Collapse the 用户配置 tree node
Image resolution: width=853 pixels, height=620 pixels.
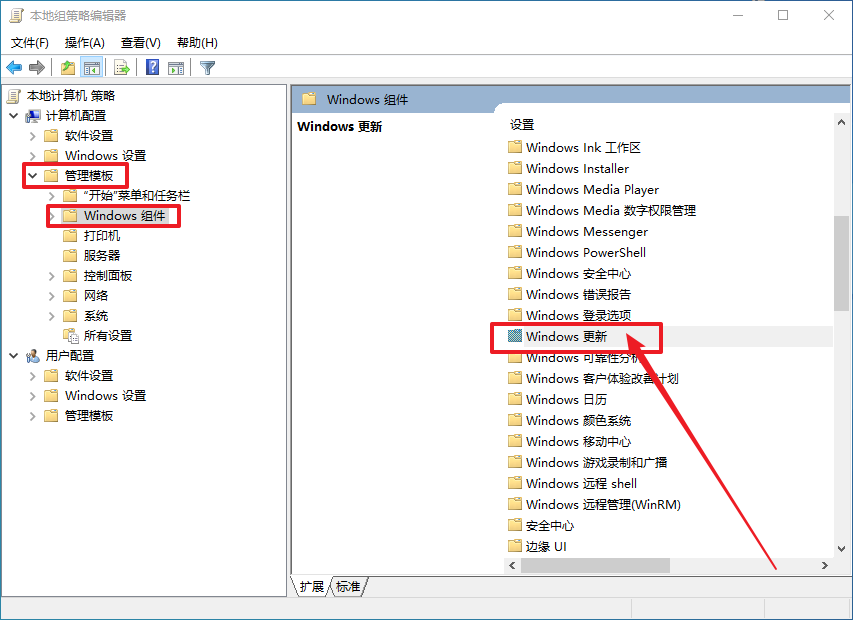pyautogui.click(x=13, y=356)
